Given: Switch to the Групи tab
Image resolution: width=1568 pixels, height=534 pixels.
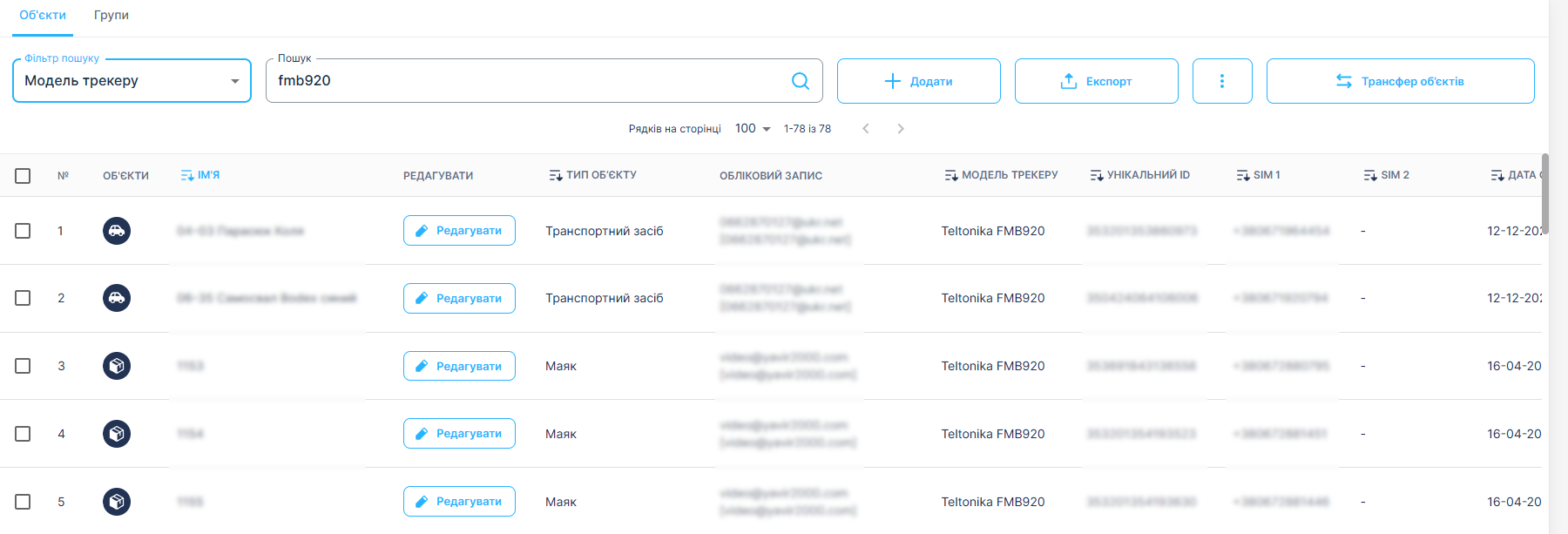Looking at the screenshot, I should (x=112, y=16).
